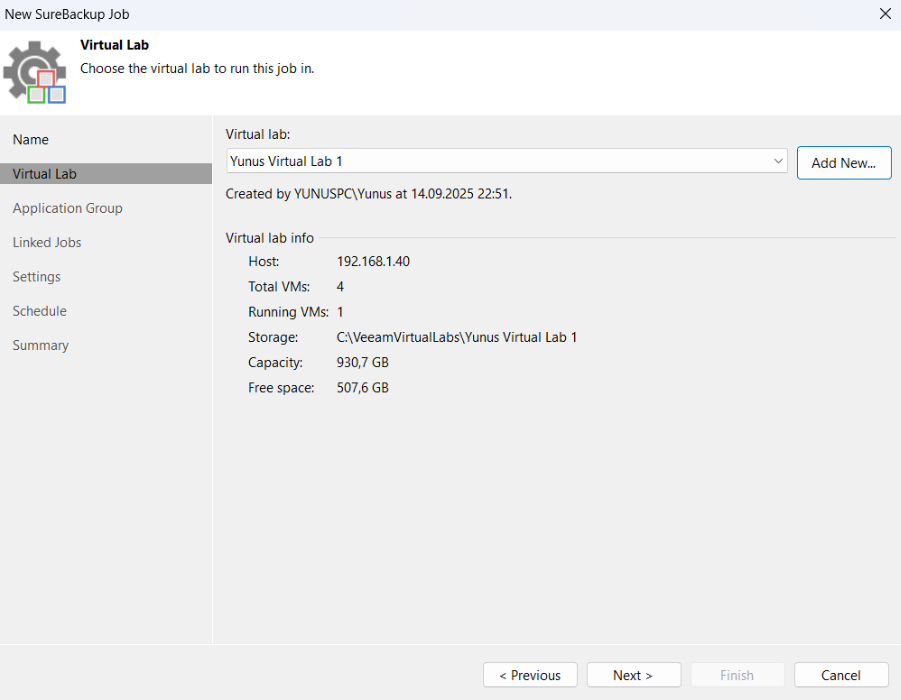
Task: Open the Linked Jobs step
Action: [47, 243]
